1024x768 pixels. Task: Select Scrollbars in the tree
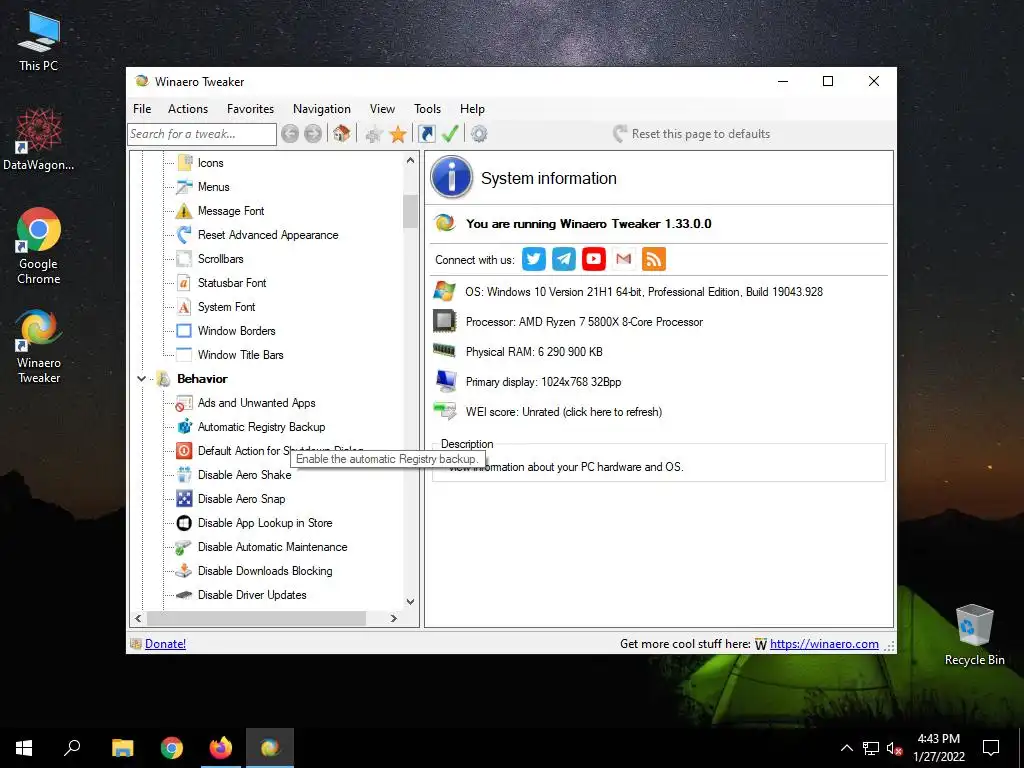pyautogui.click(x=221, y=259)
